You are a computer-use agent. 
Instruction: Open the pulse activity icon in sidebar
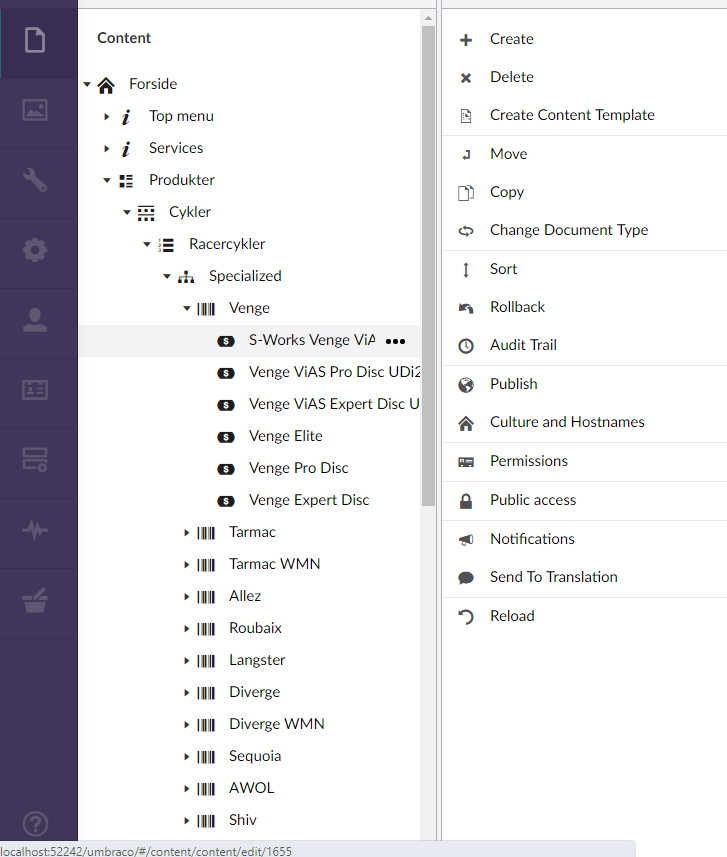(x=36, y=530)
